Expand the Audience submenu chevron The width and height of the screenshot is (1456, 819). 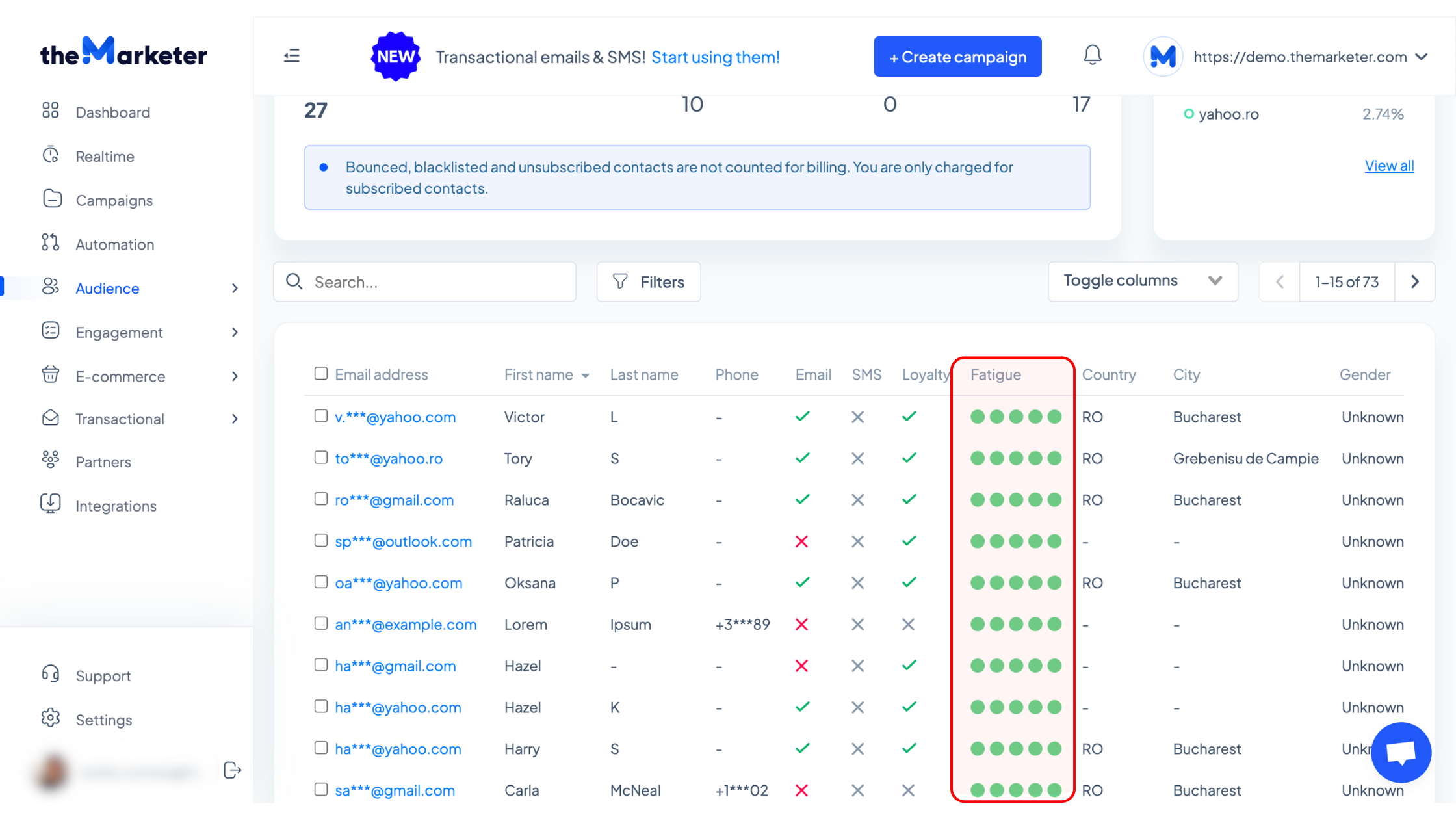[x=235, y=288]
